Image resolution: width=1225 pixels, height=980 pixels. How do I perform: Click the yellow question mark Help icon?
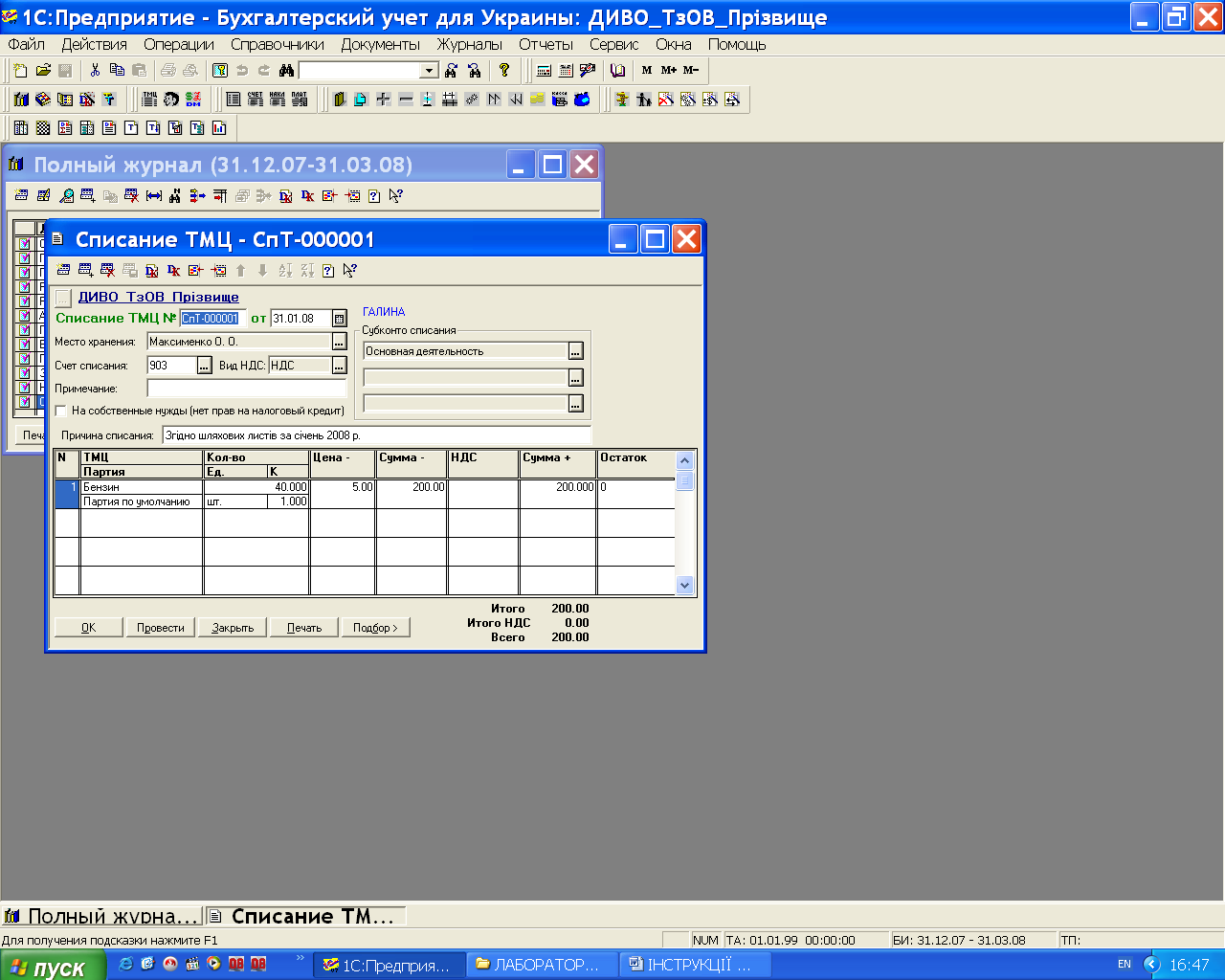pyautogui.click(x=504, y=70)
